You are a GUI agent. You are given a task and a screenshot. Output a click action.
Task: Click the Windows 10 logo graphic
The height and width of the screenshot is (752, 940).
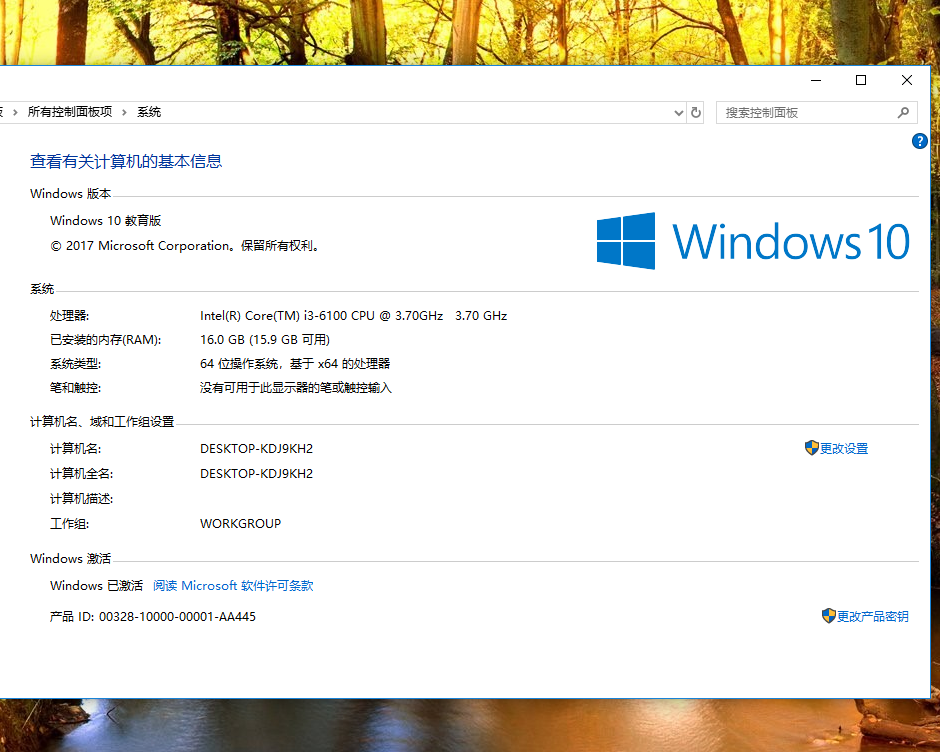pos(754,240)
